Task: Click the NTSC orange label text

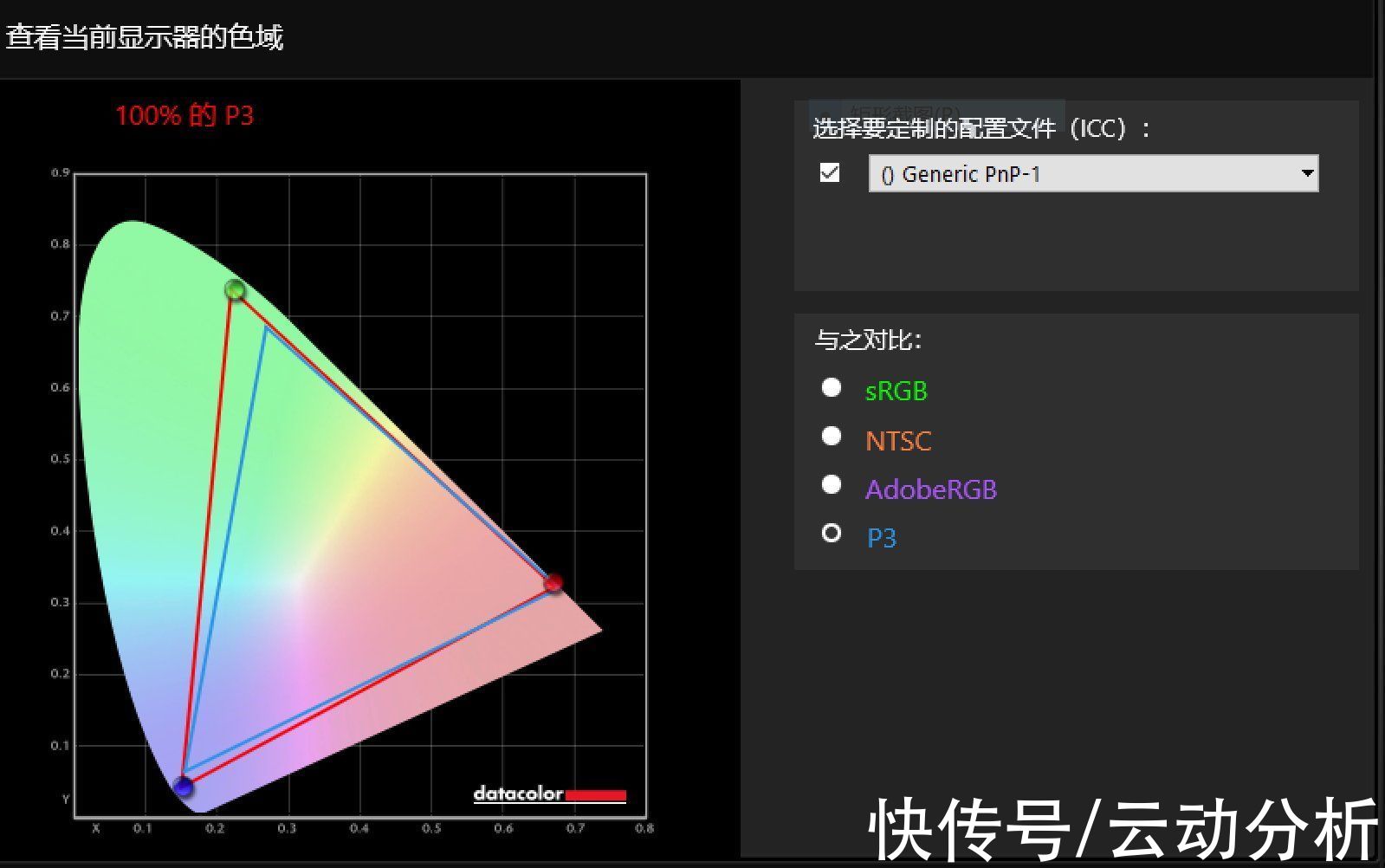Action: (x=898, y=441)
